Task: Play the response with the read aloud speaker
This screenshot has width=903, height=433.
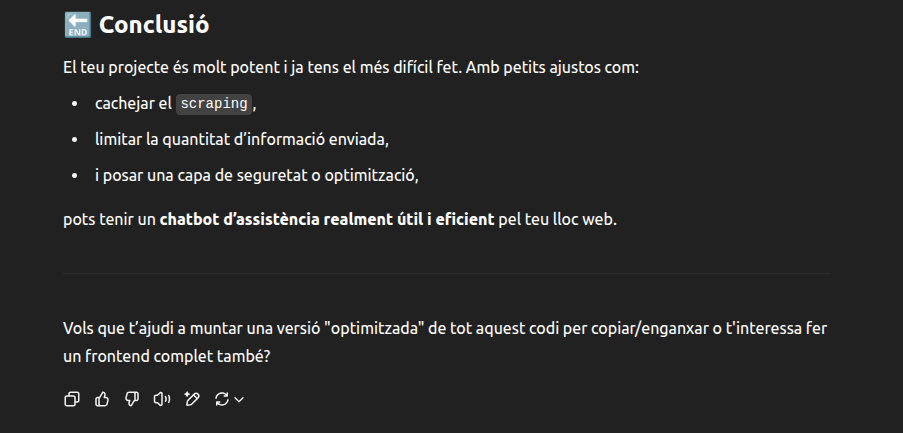Action: 162,399
